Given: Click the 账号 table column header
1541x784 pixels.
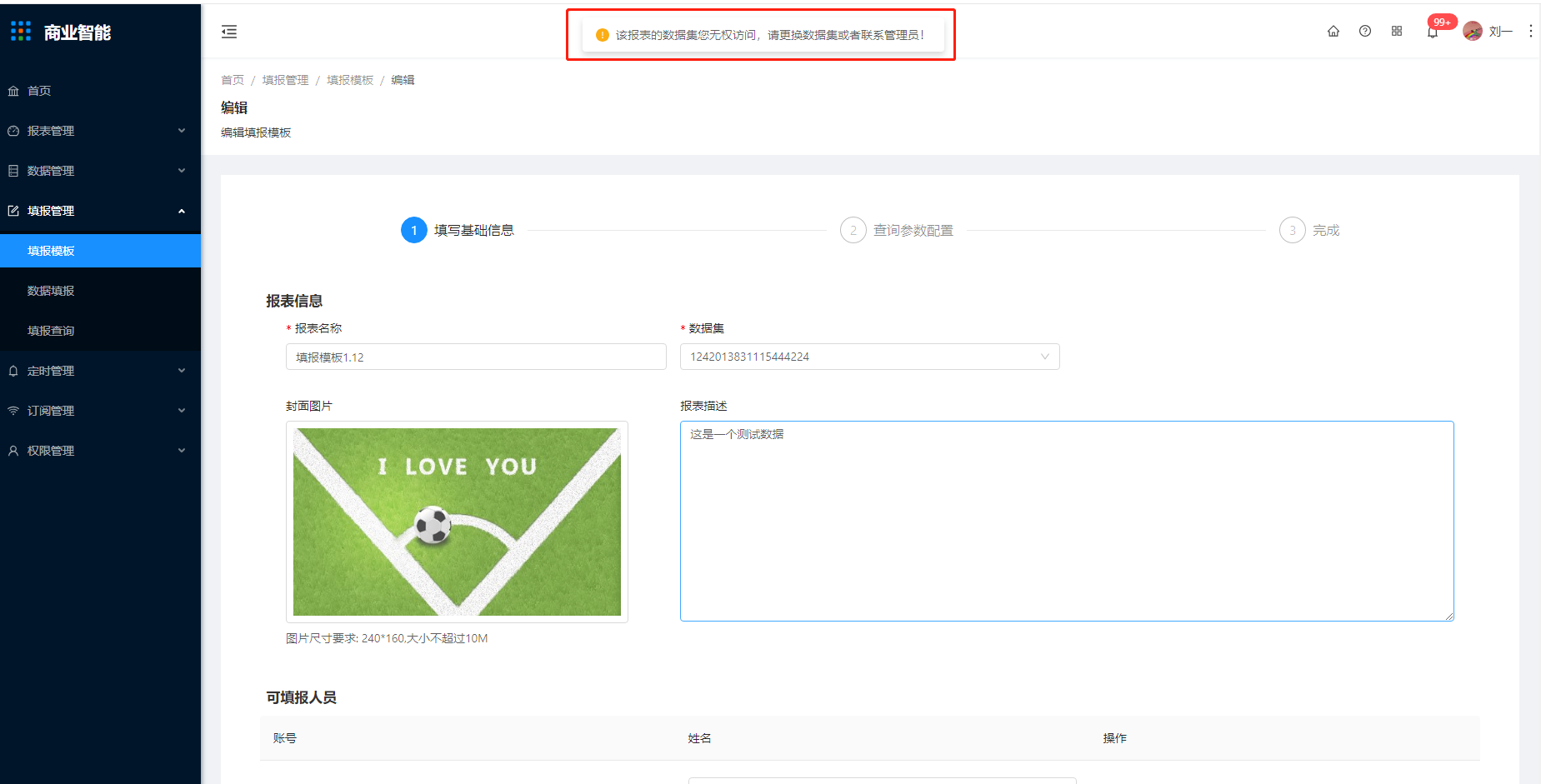Looking at the screenshot, I should tap(284, 738).
